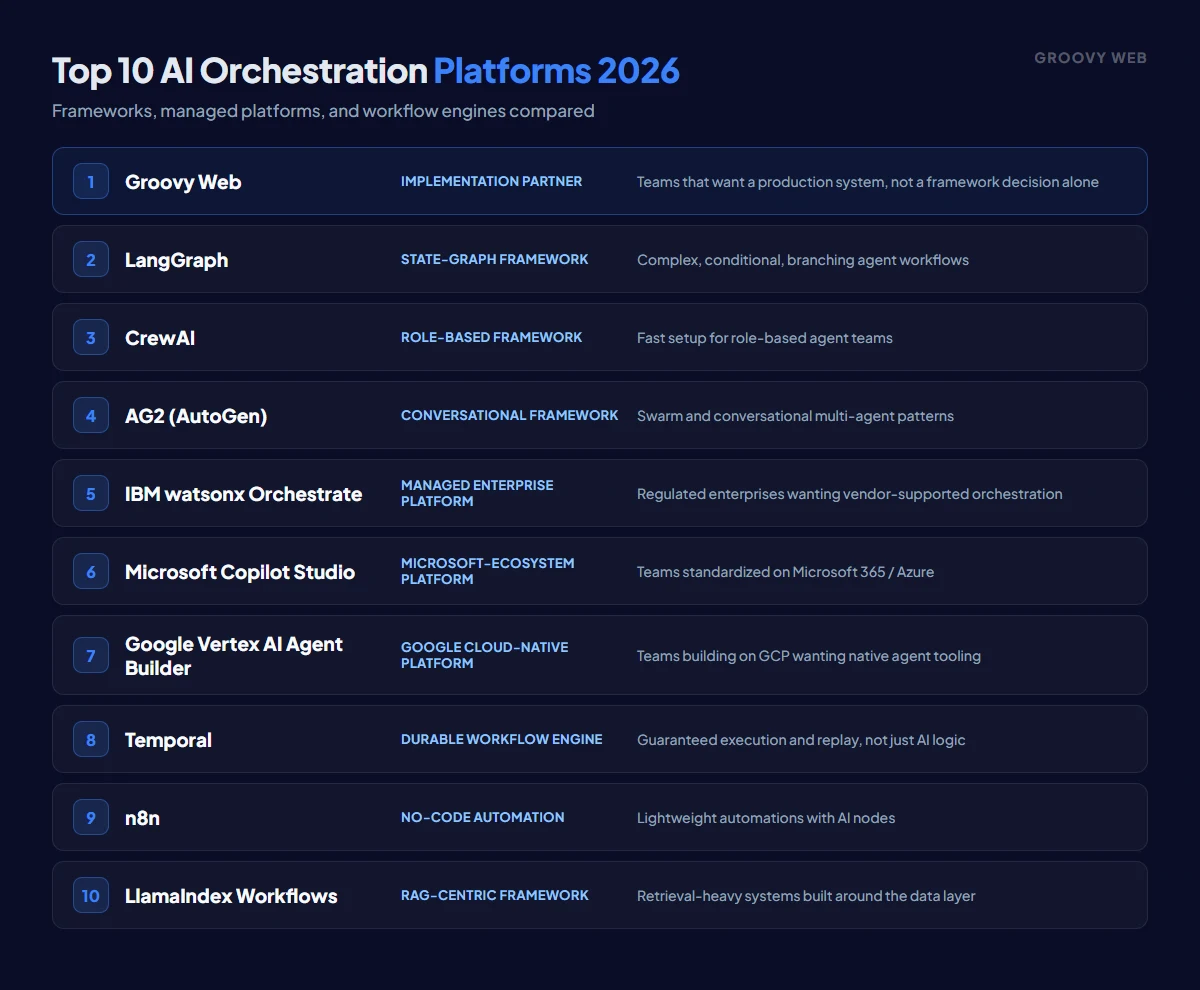Click description 'Complex, conditional, branching agent workflows'
The width and height of the screenshot is (1200, 990).
pos(803,260)
